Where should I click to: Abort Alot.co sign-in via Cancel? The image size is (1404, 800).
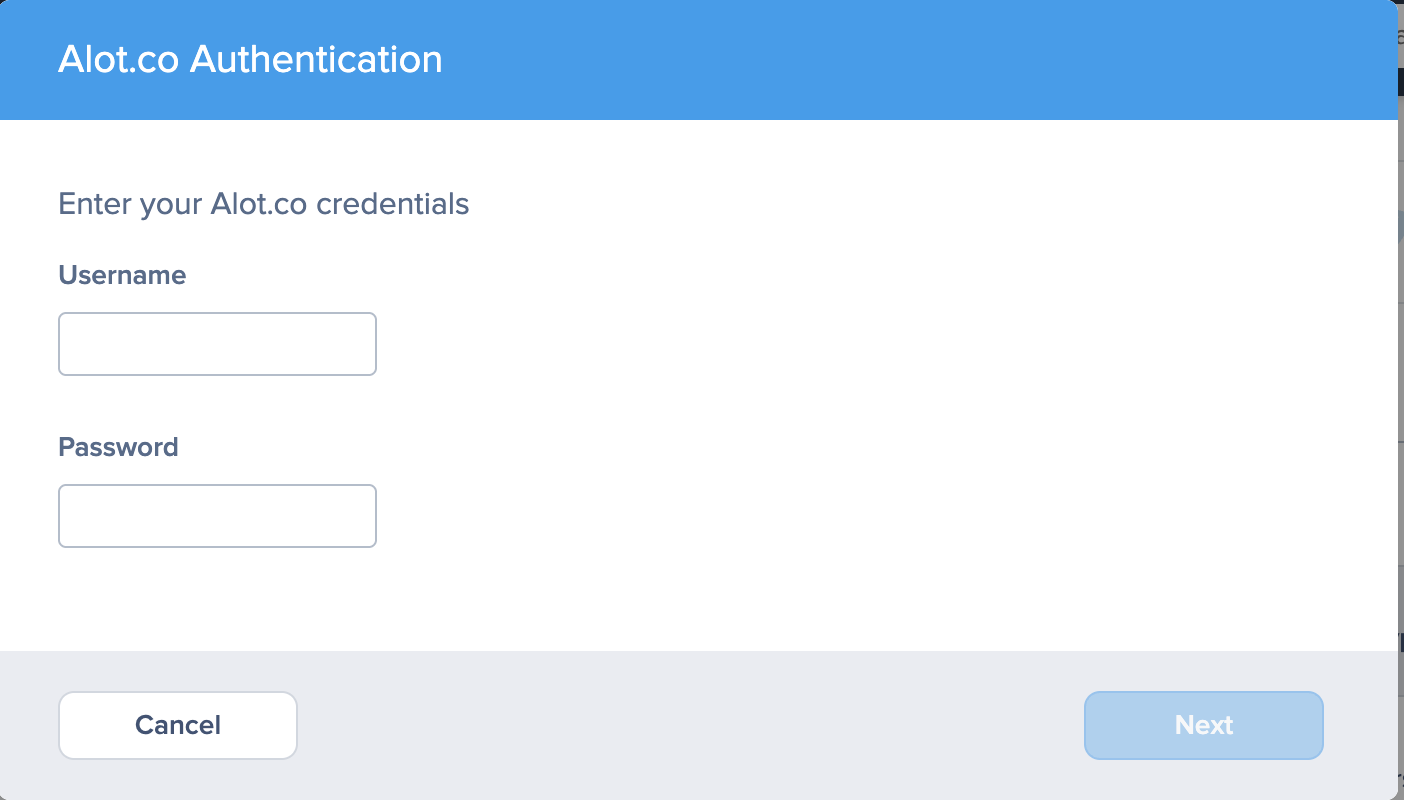click(x=178, y=725)
